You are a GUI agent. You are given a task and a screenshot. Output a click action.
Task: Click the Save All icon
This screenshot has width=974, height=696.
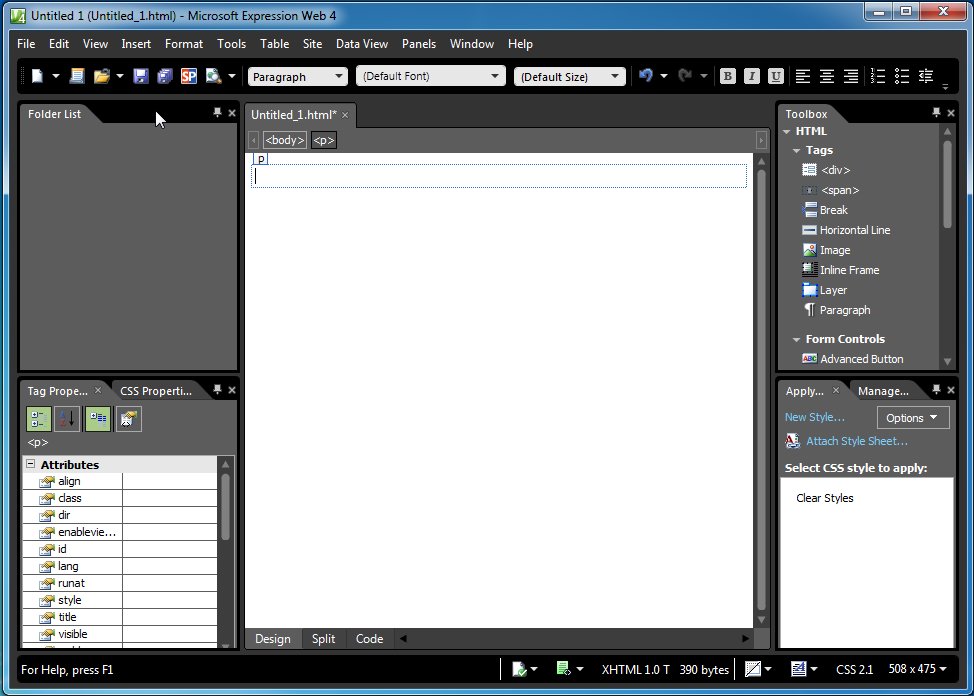pos(165,76)
